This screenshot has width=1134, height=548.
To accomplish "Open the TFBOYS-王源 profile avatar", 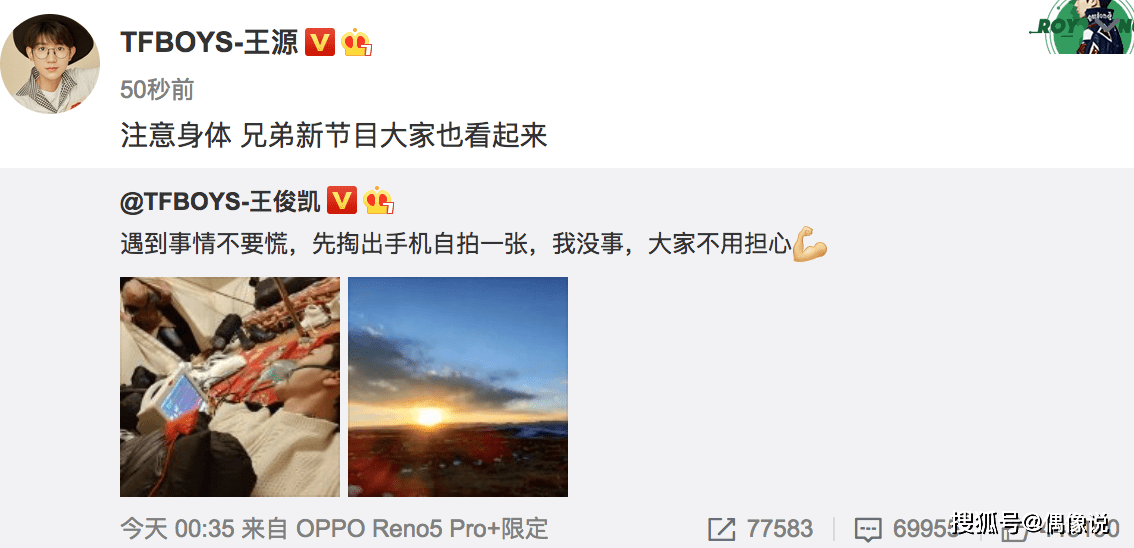I will [50, 64].
